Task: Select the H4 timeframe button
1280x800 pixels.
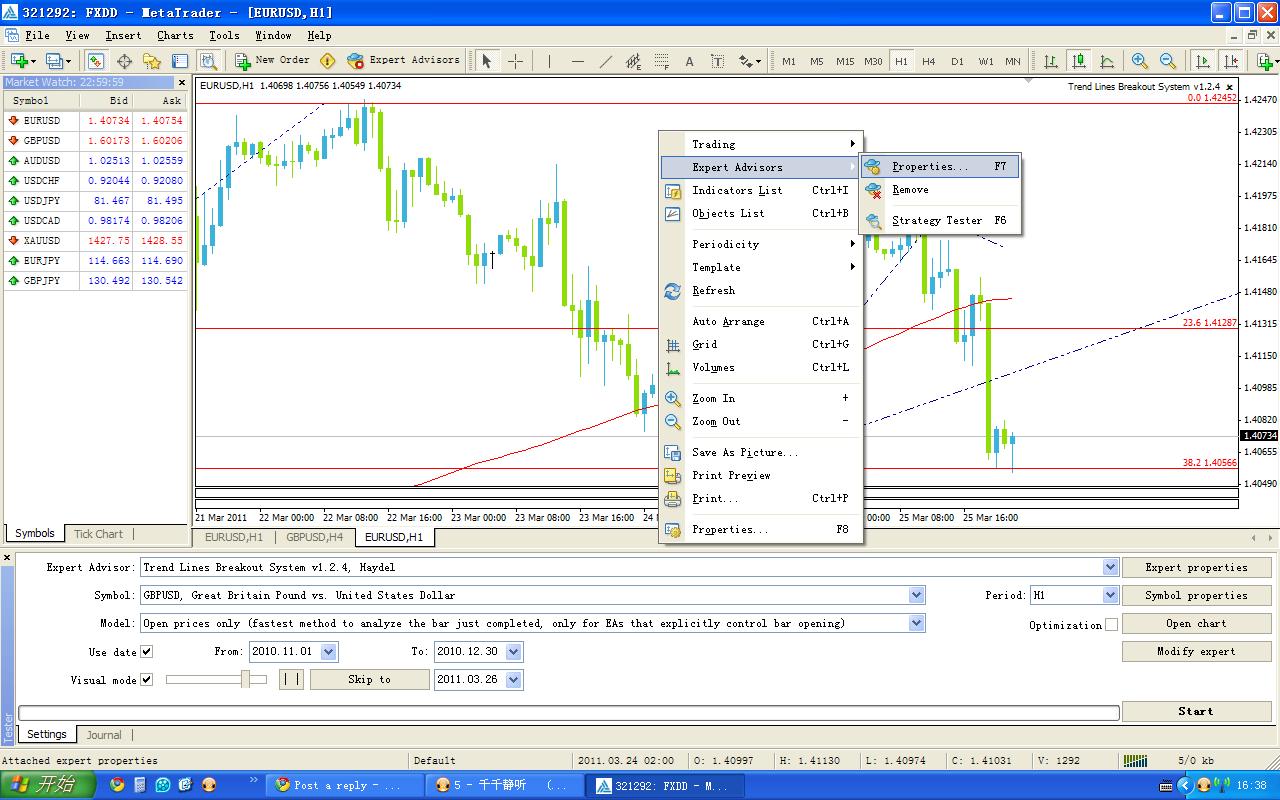Action: click(x=929, y=61)
